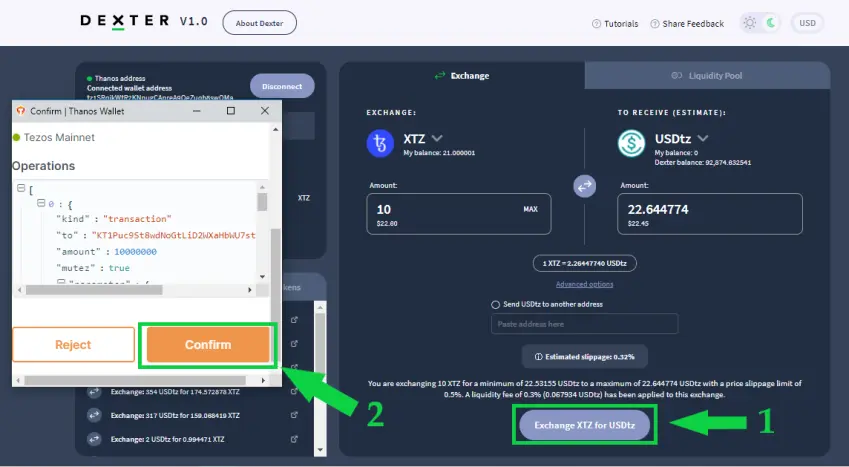Click the amount value 10000000
Viewport: 849px width, 467px height.
135,251
